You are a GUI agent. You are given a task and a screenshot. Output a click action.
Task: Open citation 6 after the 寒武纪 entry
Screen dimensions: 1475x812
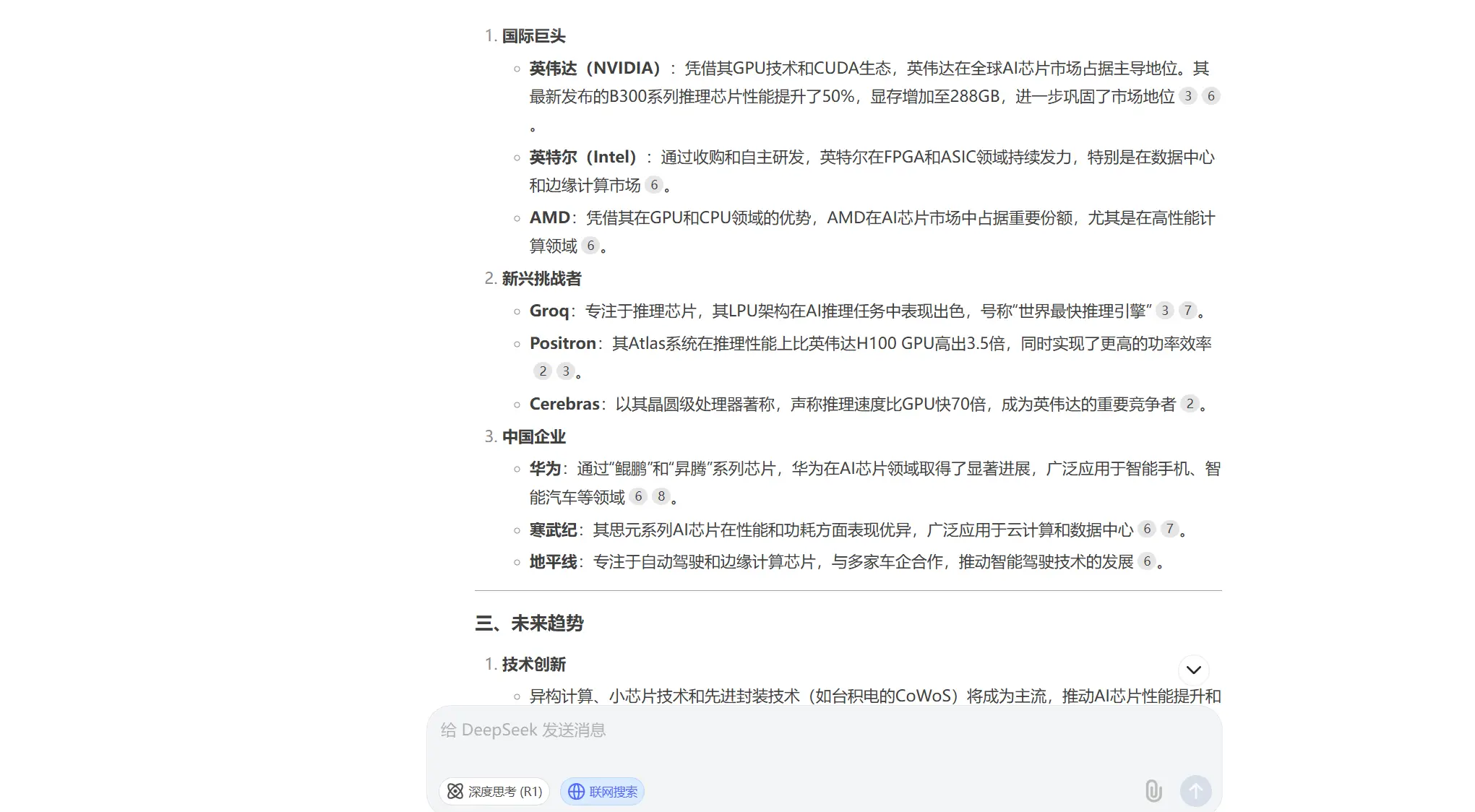coord(1147,529)
